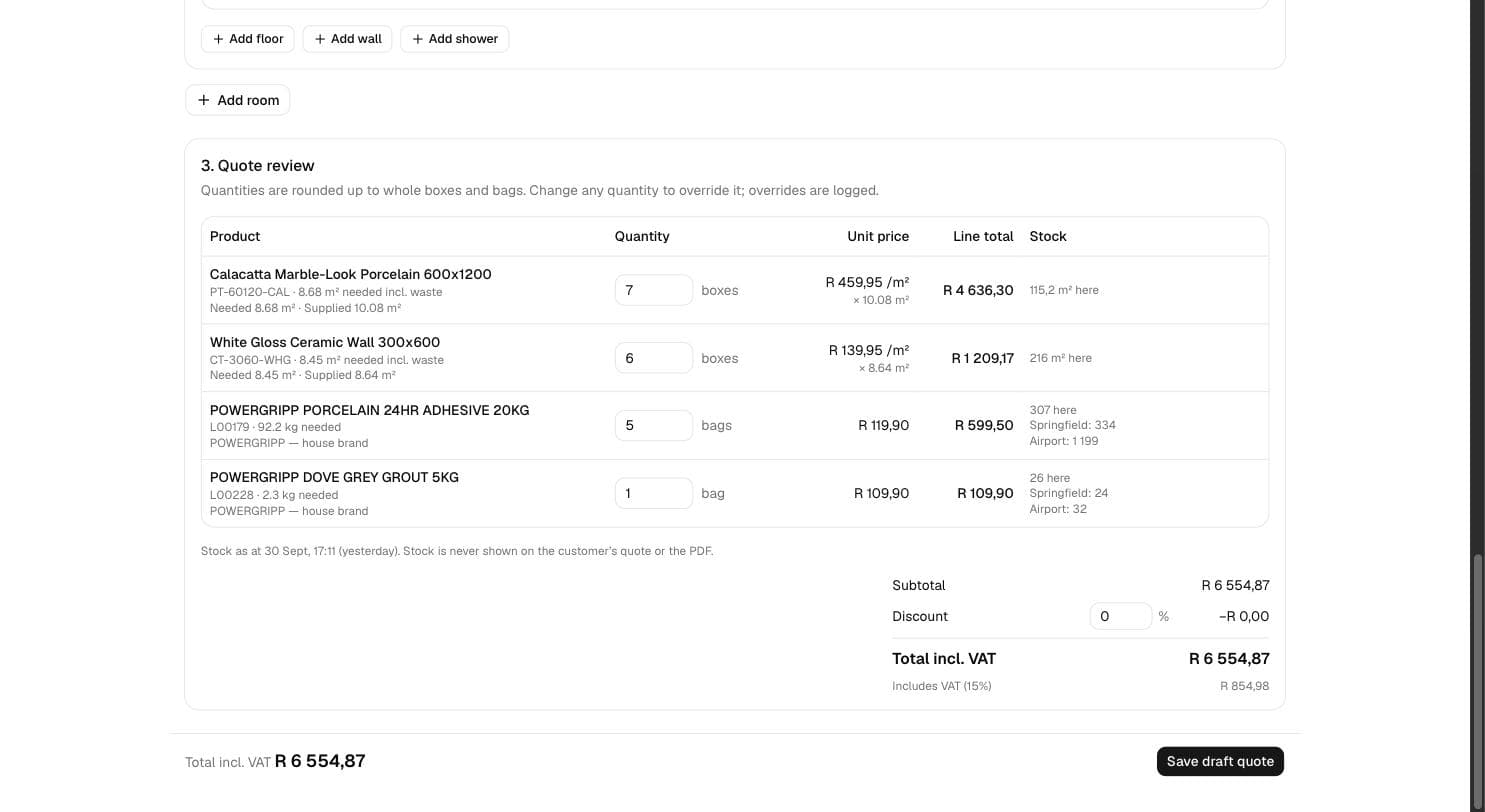Click the Quantity column header
Screen dimensions: 1485x812
click(642, 236)
